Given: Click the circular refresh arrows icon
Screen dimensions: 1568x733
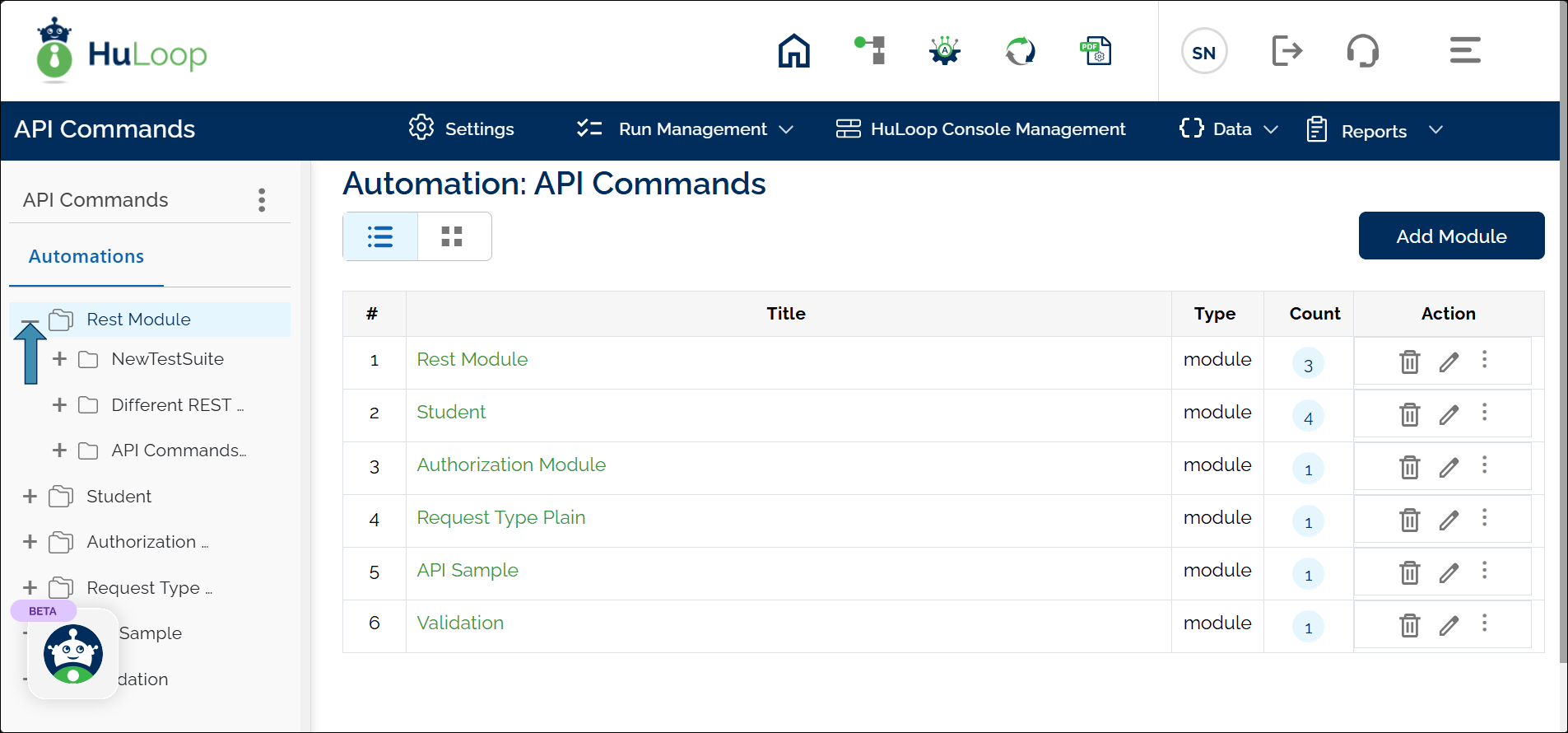Looking at the screenshot, I should pos(1020,51).
